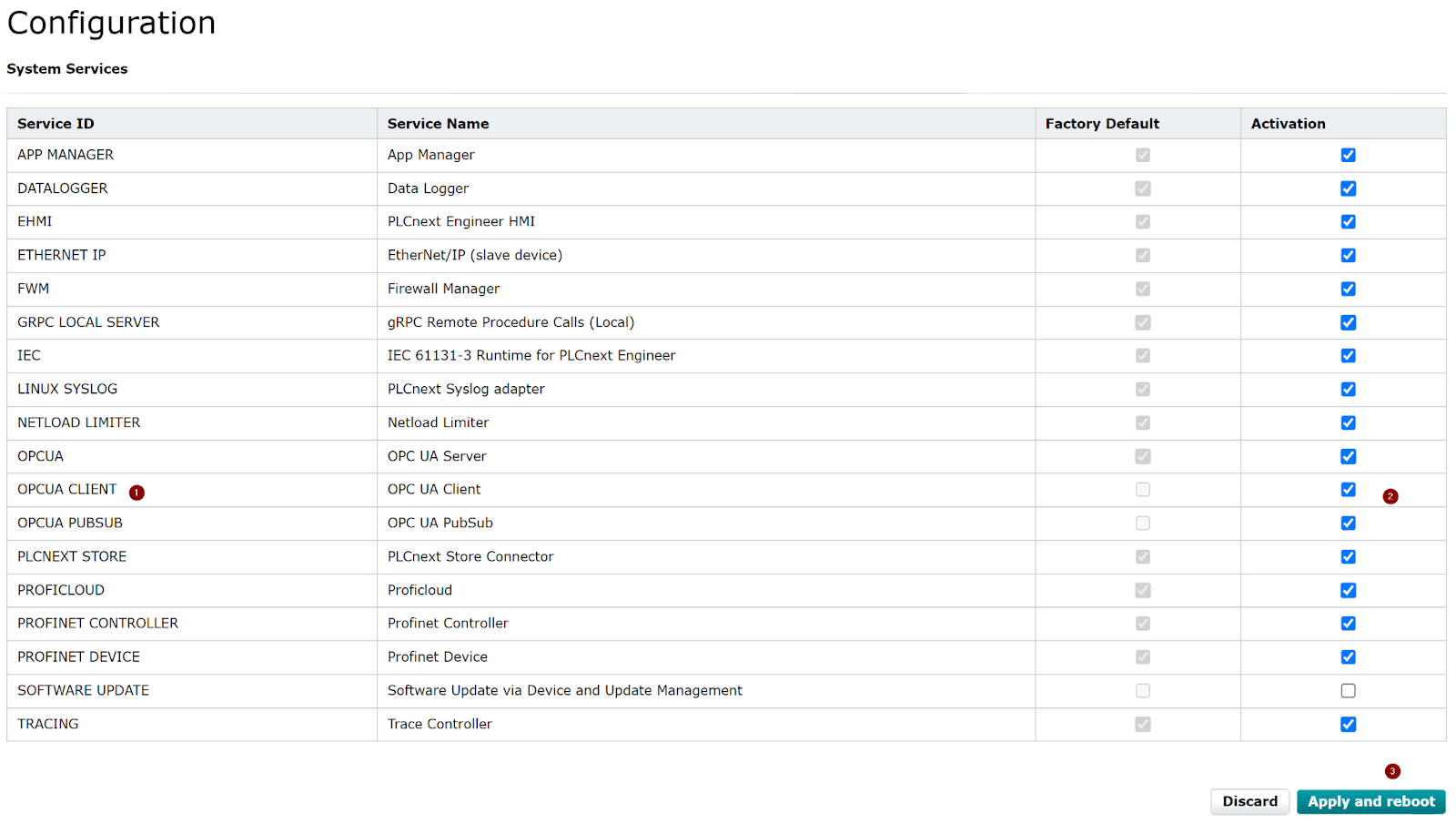Click 'EtherNet/IP (slave device)' service name

tap(475, 255)
